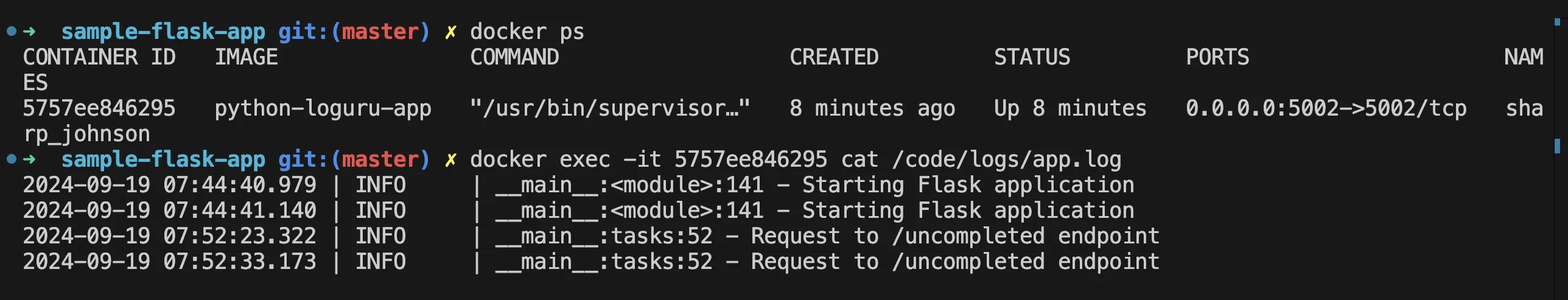
Task: Click the green arrow on first prompt
Action: [29, 31]
